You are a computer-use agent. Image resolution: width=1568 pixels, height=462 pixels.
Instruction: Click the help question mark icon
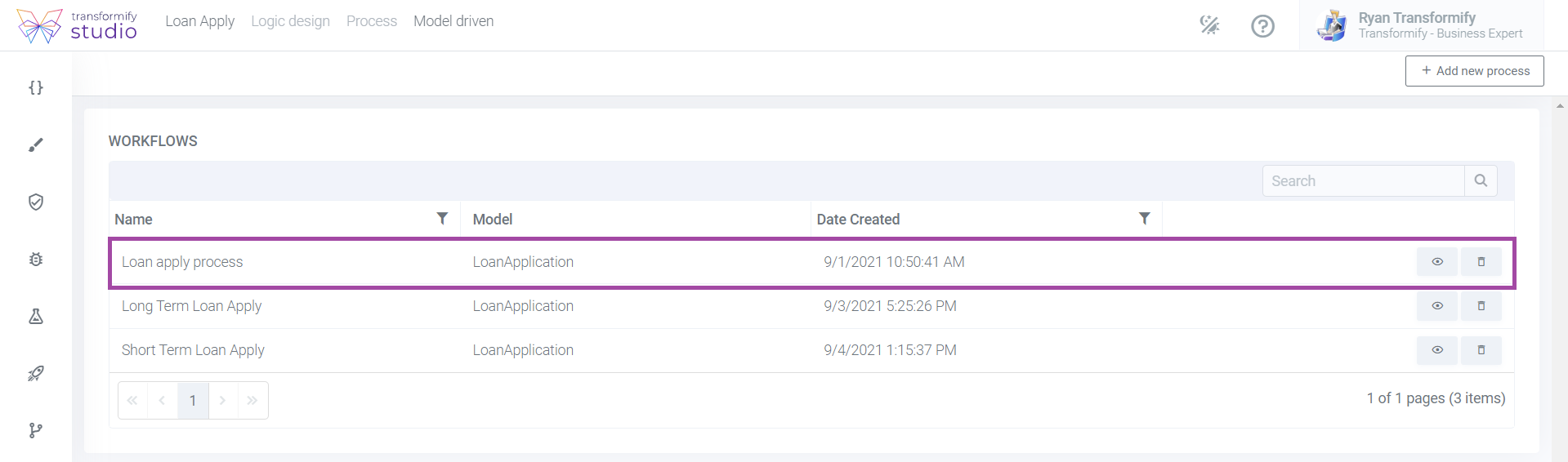(1262, 26)
